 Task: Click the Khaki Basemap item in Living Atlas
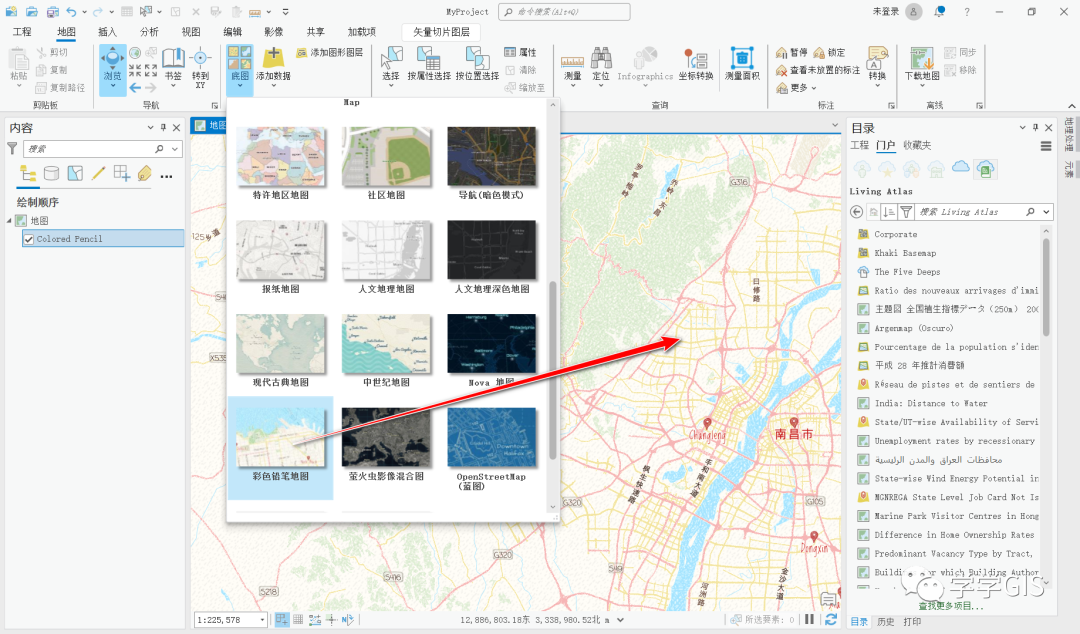905,253
